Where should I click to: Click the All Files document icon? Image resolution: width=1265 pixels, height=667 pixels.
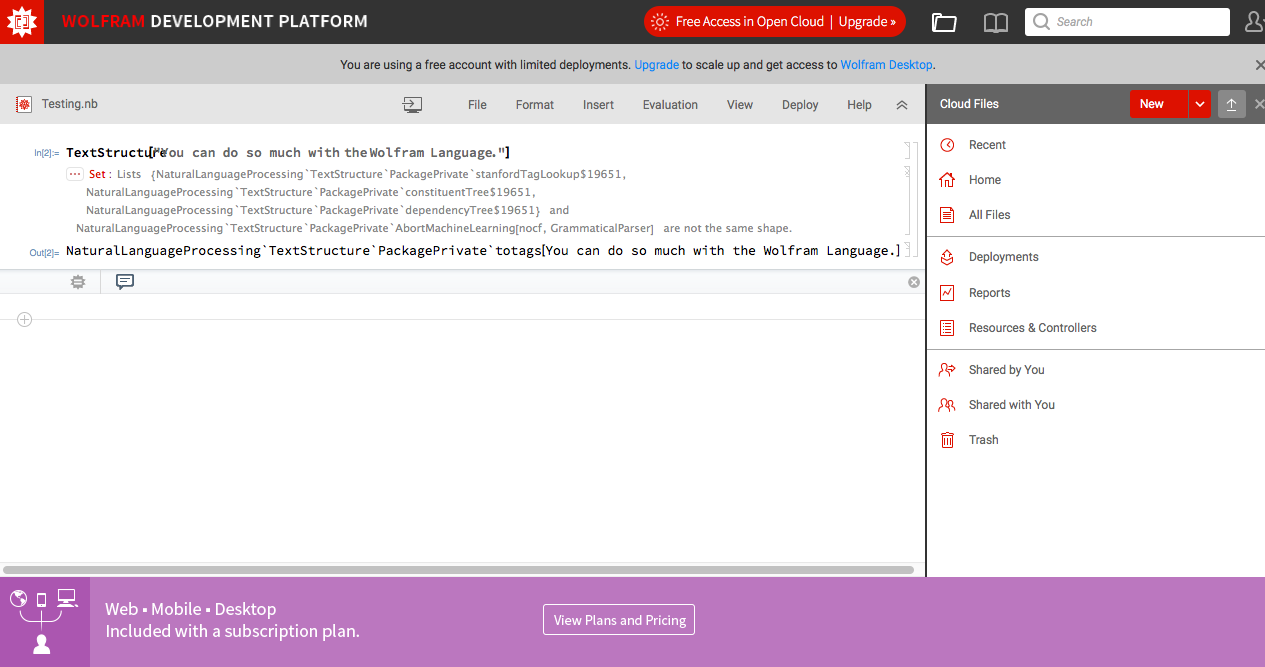pyautogui.click(x=947, y=215)
